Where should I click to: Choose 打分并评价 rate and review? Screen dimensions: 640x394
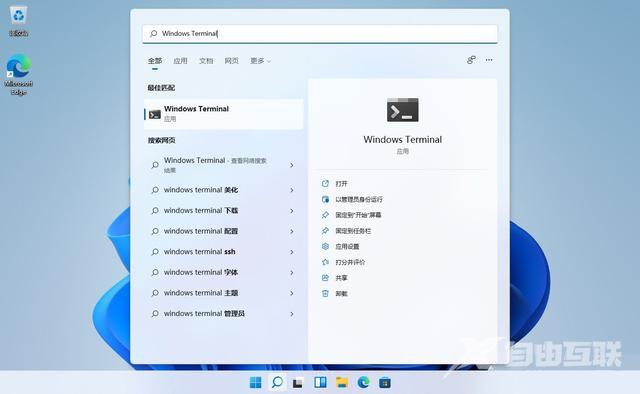coord(350,262)
